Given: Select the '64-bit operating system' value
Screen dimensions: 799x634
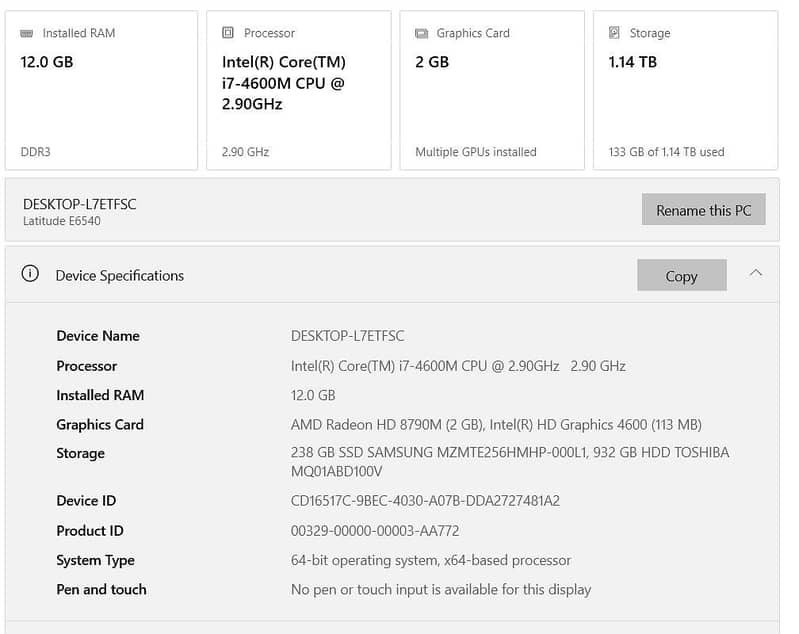Looking at the screenshot, I should [x=431, y=560].
